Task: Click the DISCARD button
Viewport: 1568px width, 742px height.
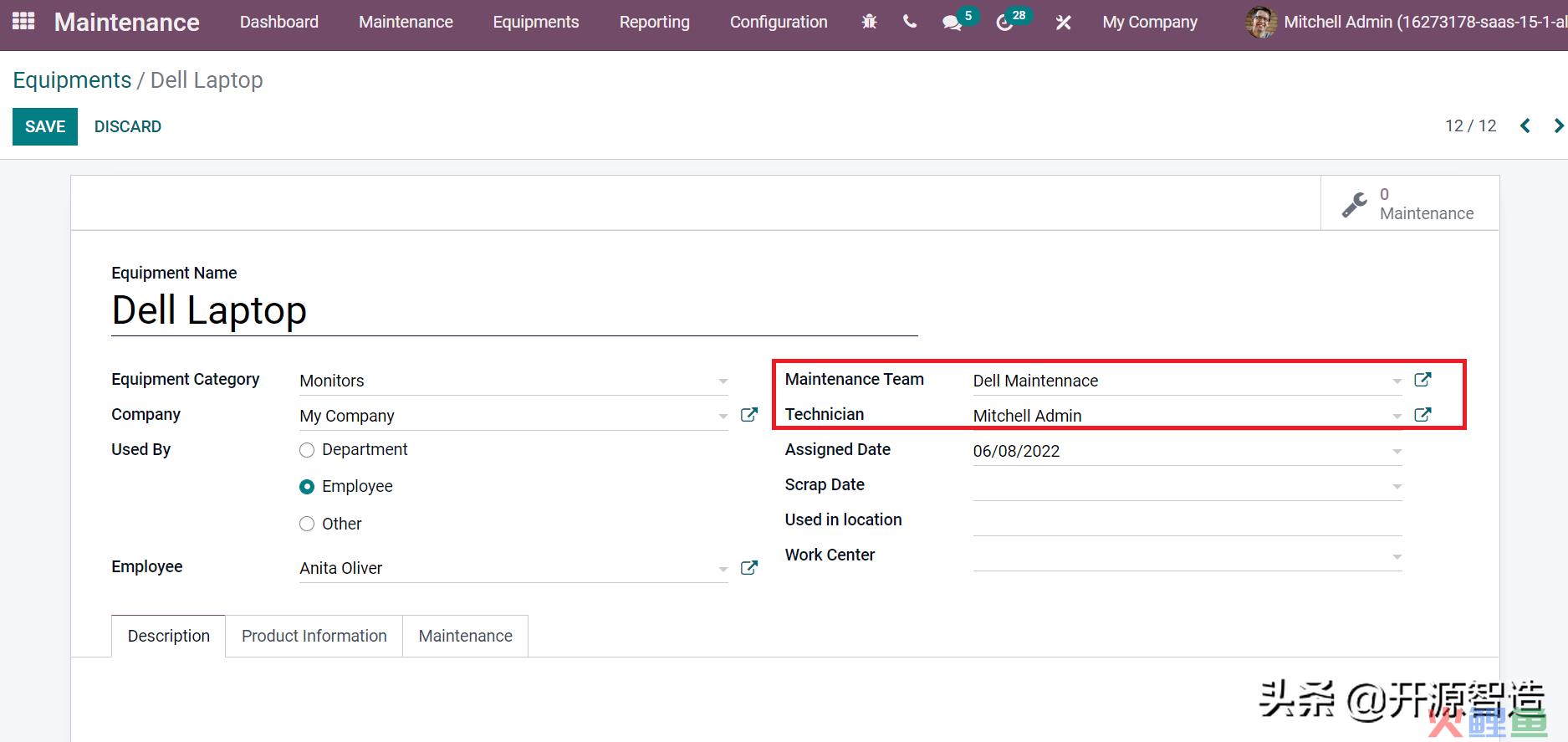Action: click(x=128, y=126)
